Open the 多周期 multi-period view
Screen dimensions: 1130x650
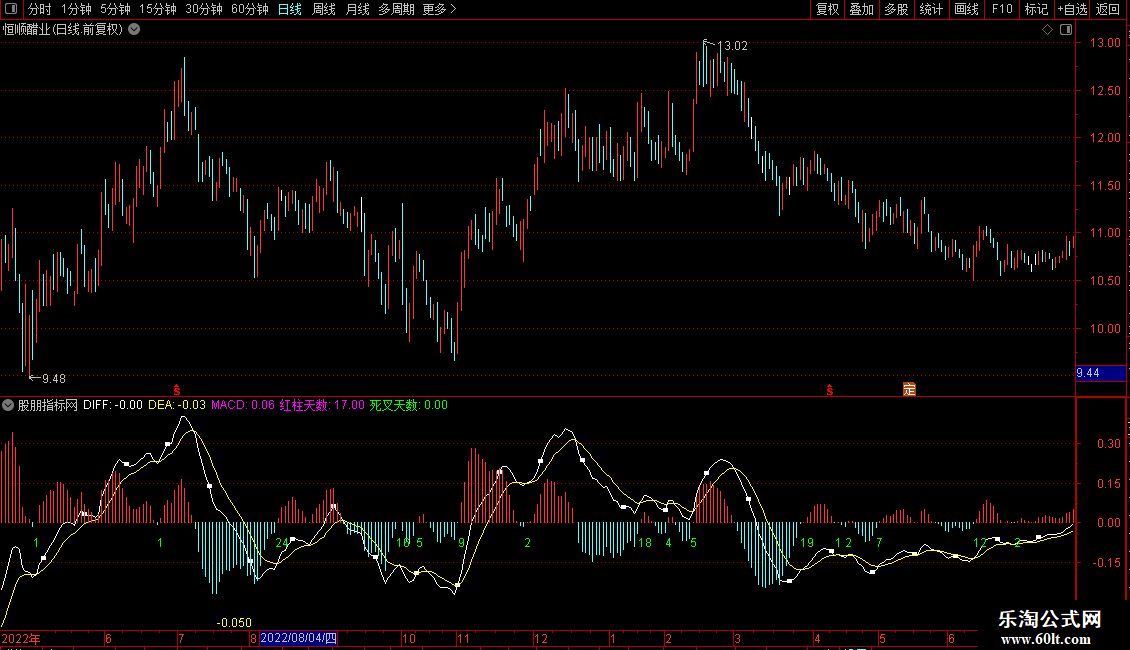pyautogui.click(x=396, y=9)
